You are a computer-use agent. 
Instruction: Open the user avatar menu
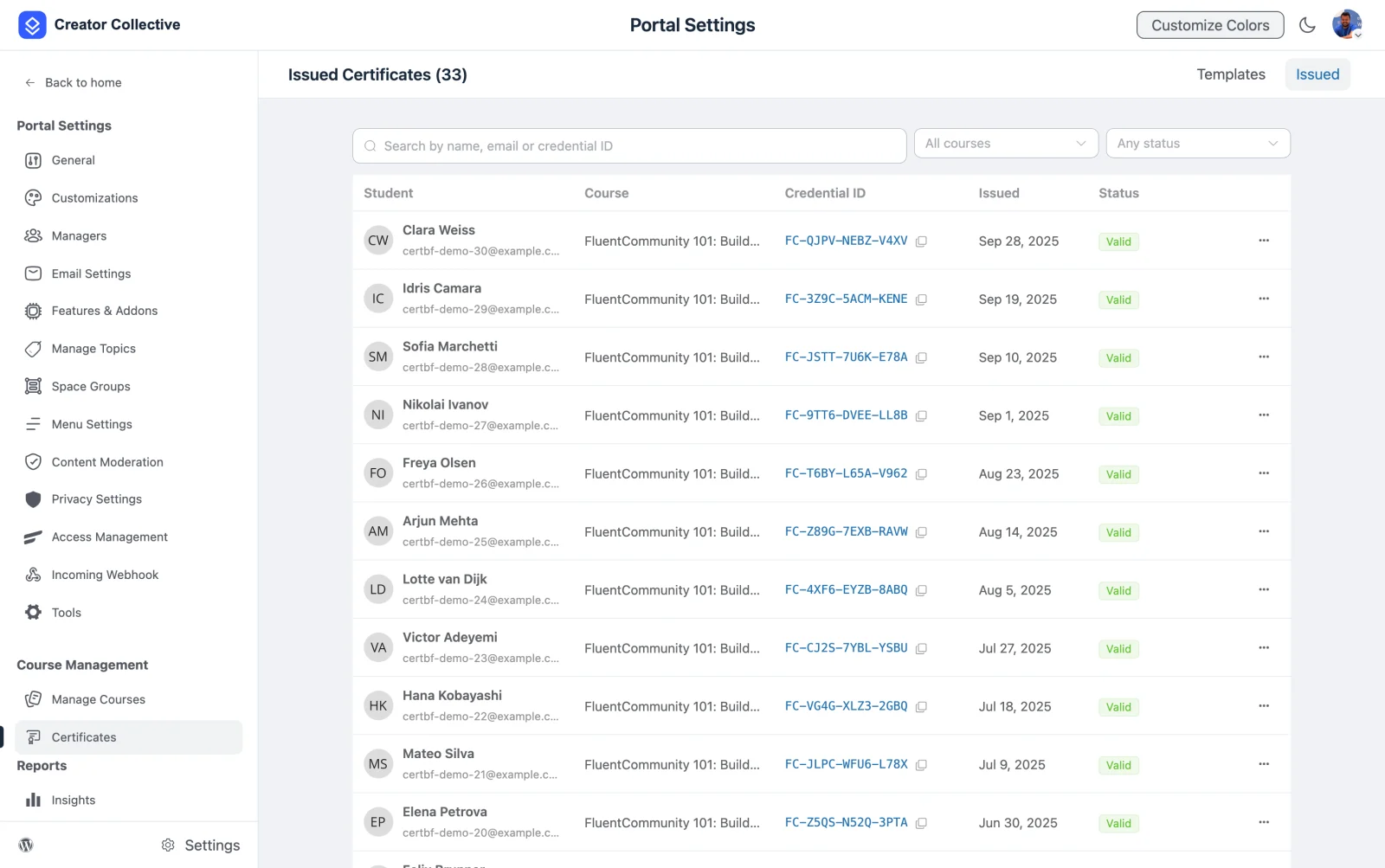(x=1347, y=24)
